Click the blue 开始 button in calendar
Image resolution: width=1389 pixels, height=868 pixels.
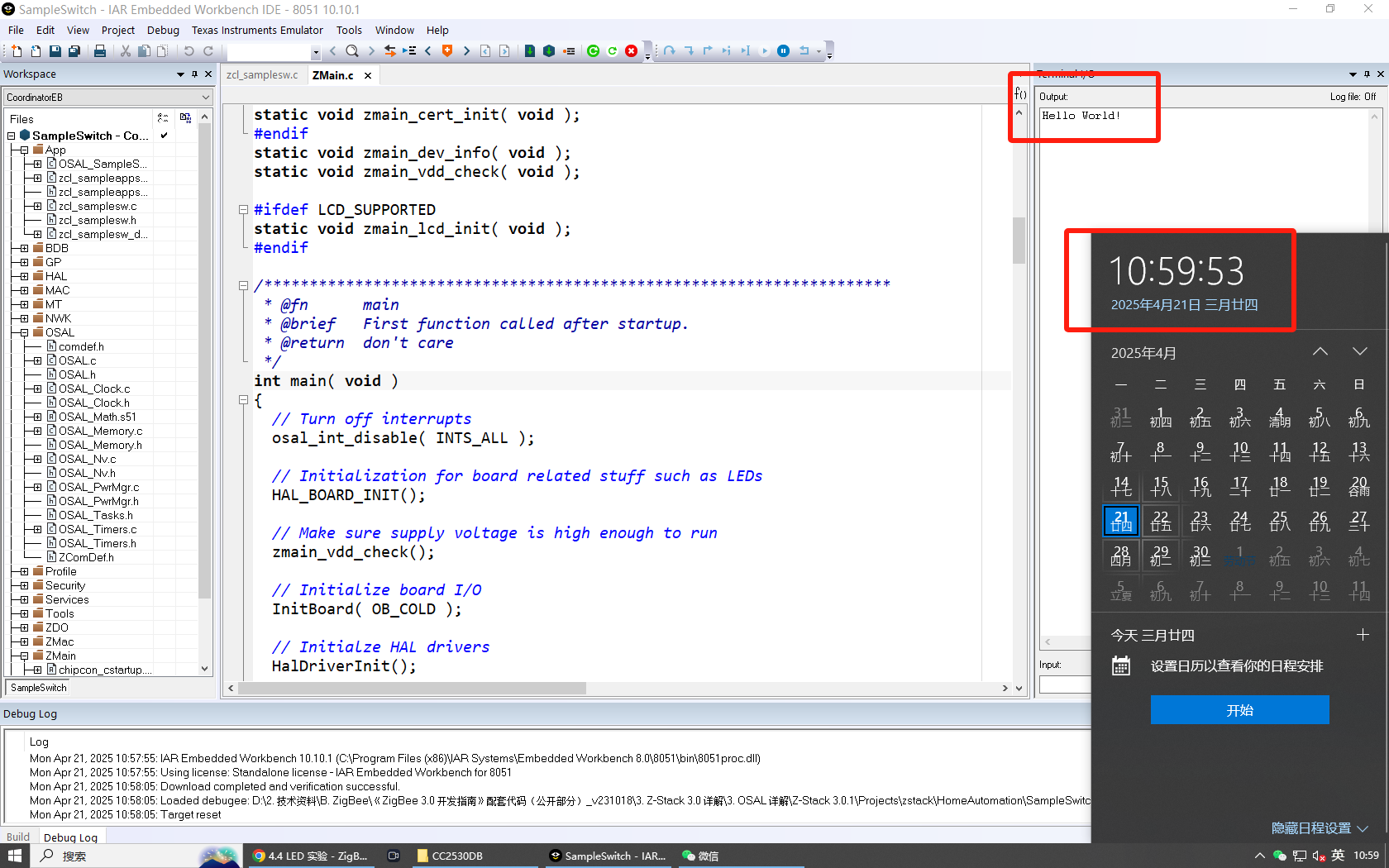1239,710
